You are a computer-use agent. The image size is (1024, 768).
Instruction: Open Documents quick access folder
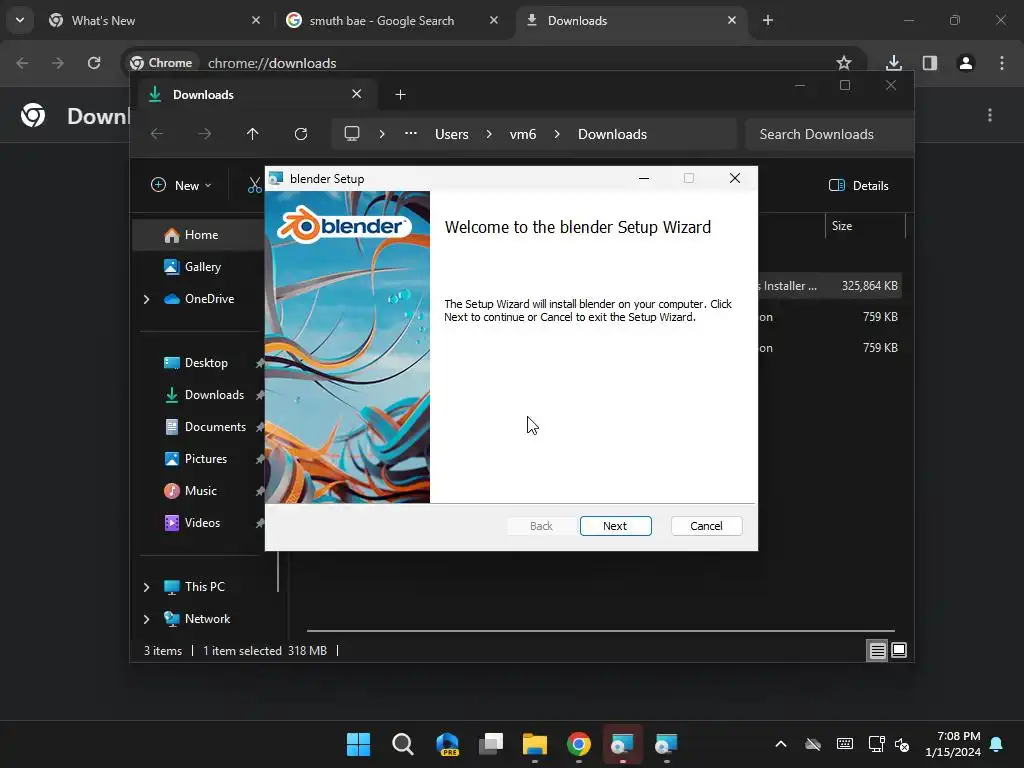click(x=206, y=426)
